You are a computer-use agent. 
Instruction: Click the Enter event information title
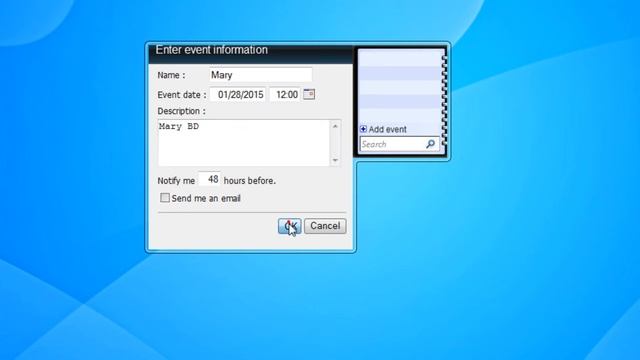click(x=211, y=50)
